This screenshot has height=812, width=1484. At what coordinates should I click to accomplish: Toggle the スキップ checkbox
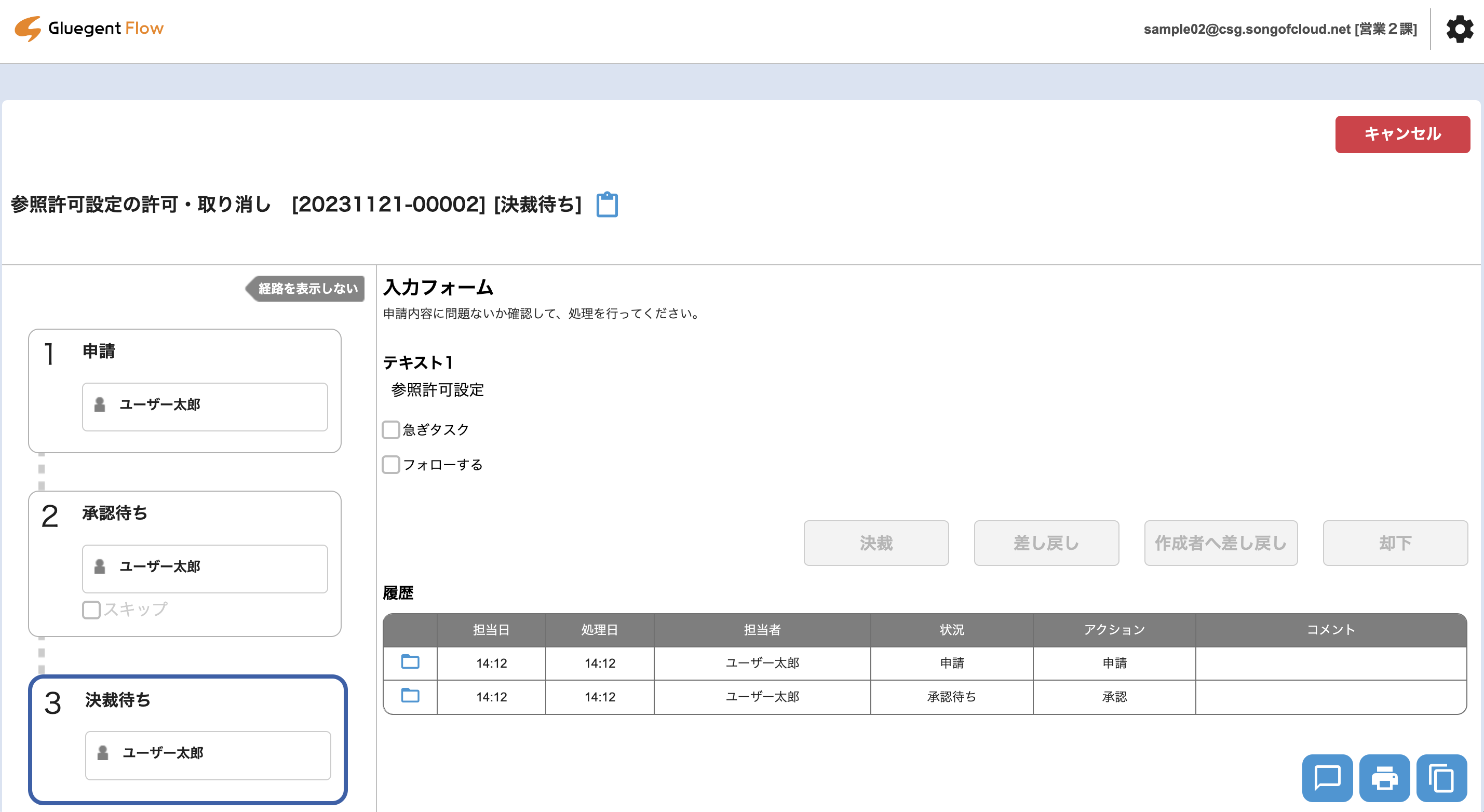(x=91, y=610)
